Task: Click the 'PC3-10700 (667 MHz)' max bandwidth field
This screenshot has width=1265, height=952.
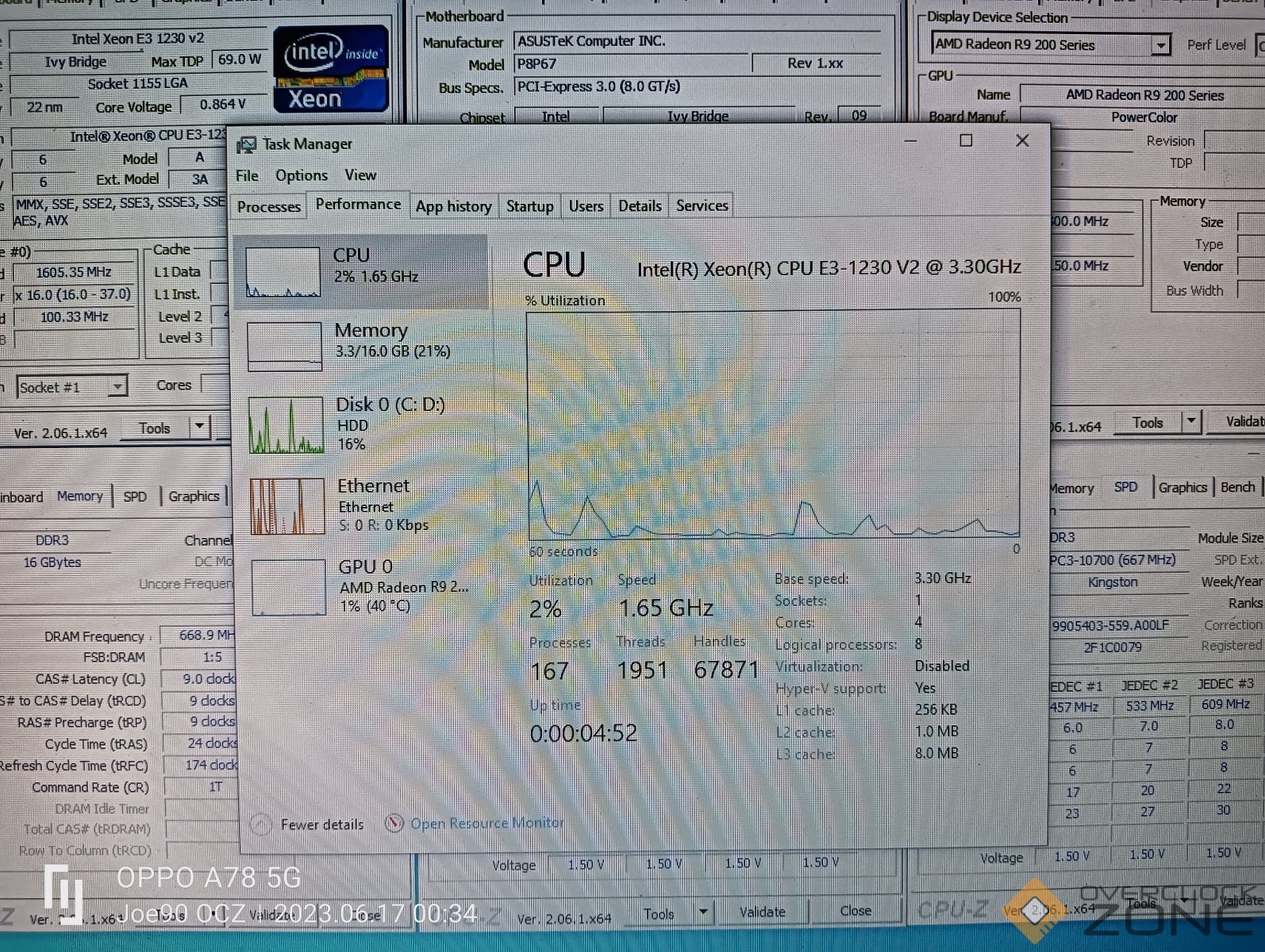Action: [1112, 560]
